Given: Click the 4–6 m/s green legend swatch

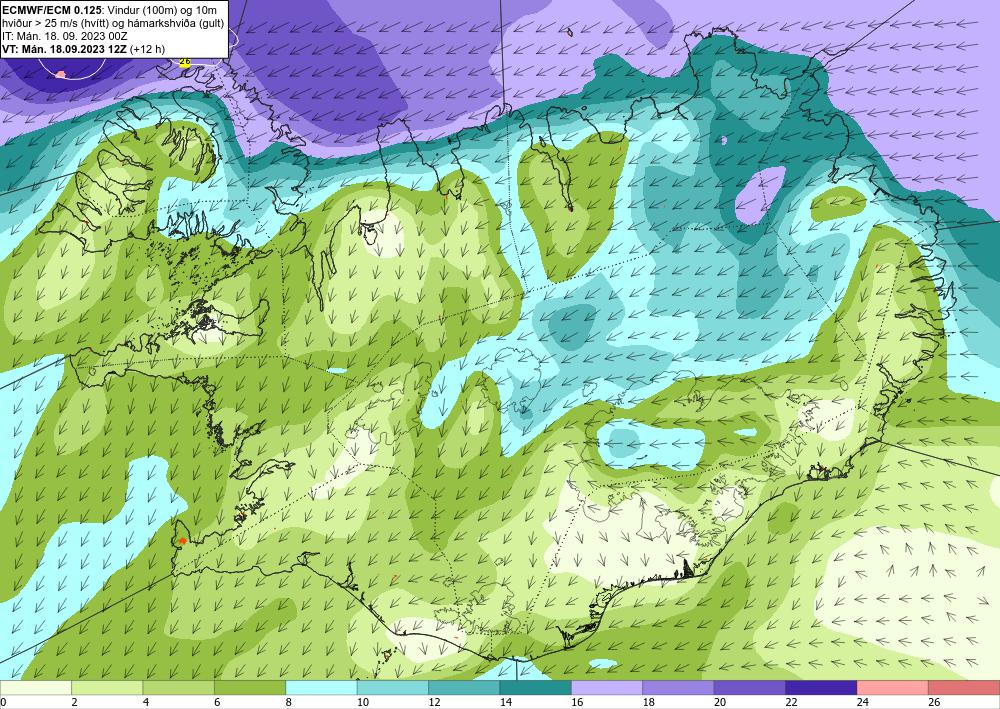Looking at the screenshot, I should (179, 688).
